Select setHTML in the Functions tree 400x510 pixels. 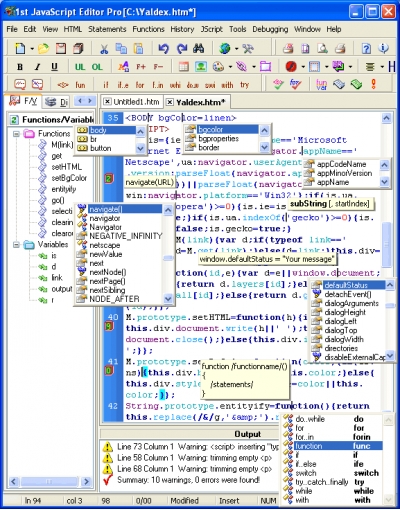[x=66, y=167]
